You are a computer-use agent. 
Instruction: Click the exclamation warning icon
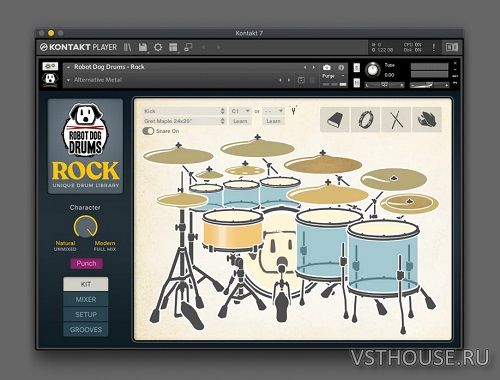point(434,47)
